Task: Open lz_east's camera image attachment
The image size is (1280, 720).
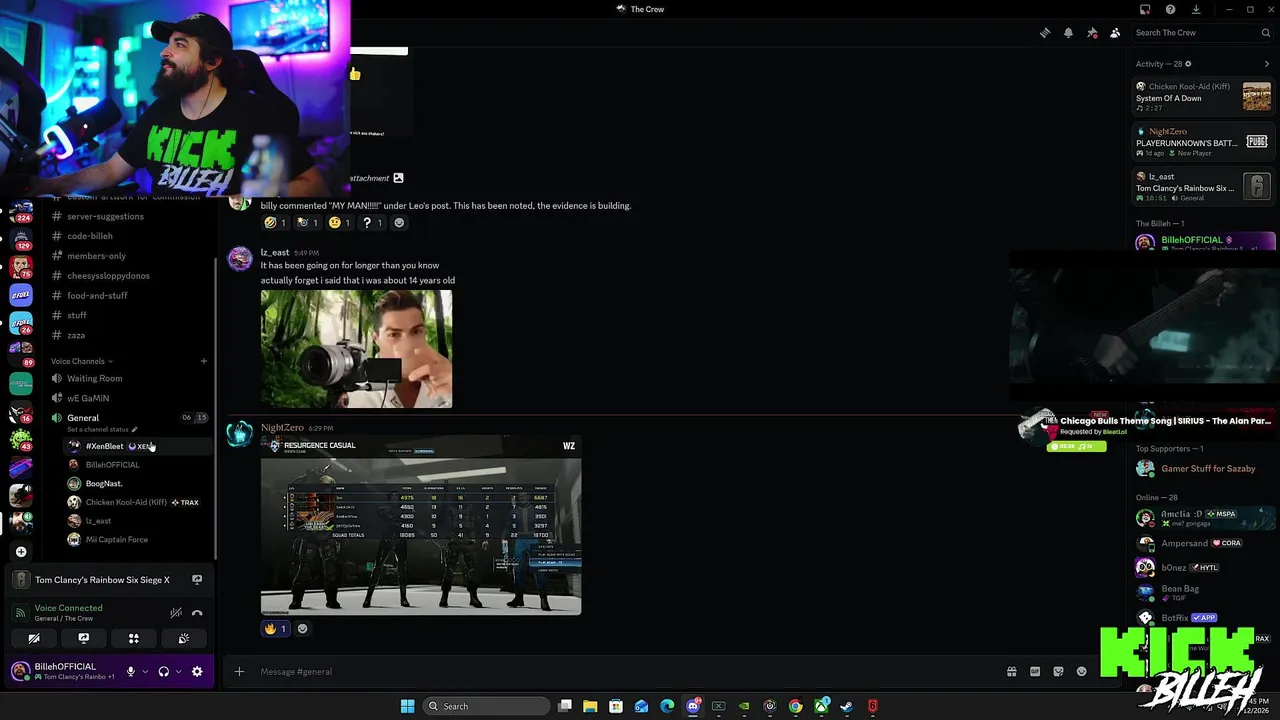Action: 356,349
